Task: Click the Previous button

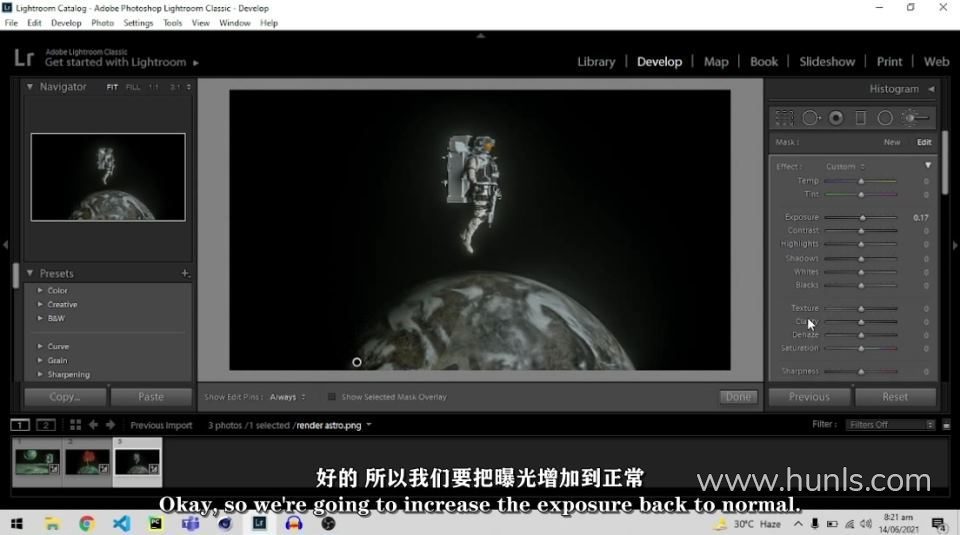Action: click(x=809, y=397)
